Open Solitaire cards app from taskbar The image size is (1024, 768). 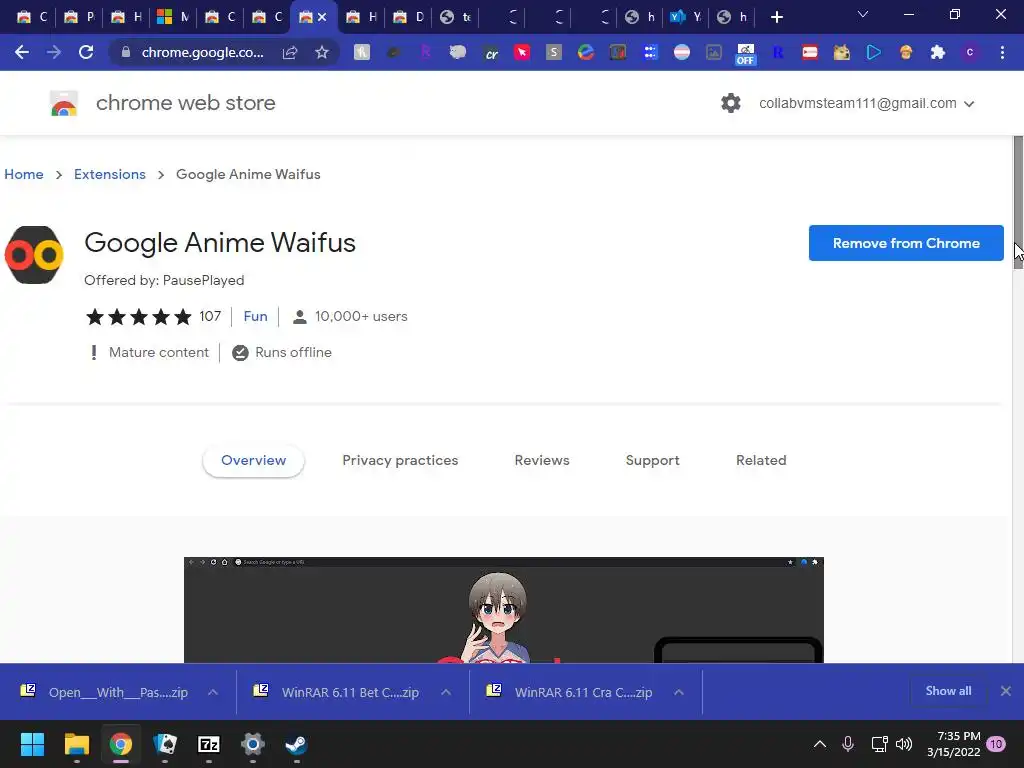165,744
